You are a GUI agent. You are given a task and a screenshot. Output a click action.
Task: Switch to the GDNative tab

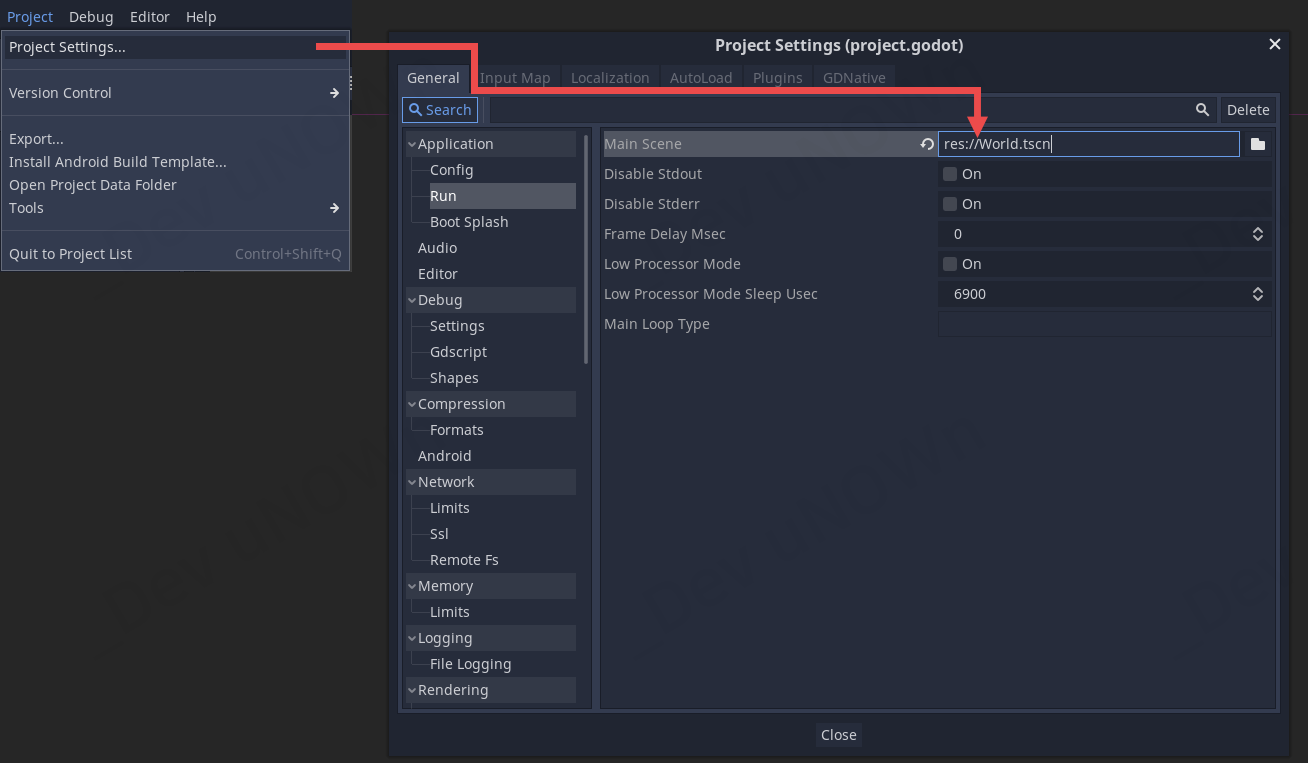[854, 78]
